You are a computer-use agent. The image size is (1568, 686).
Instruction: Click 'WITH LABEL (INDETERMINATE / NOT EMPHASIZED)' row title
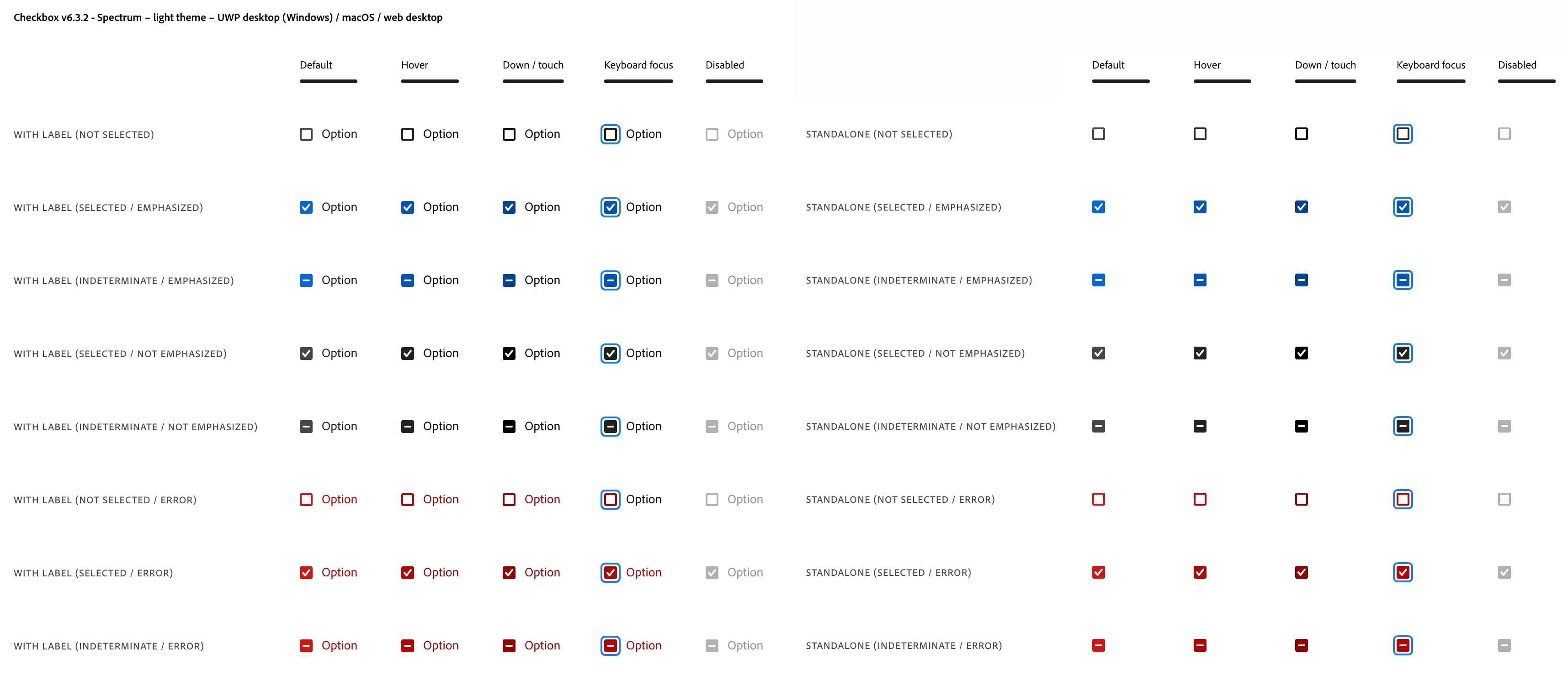coord(136,426)
